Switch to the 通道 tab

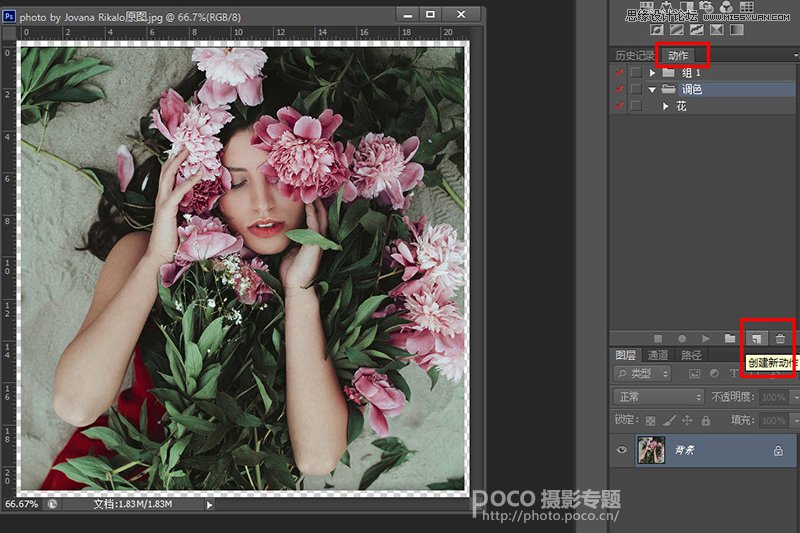[658, 355]
